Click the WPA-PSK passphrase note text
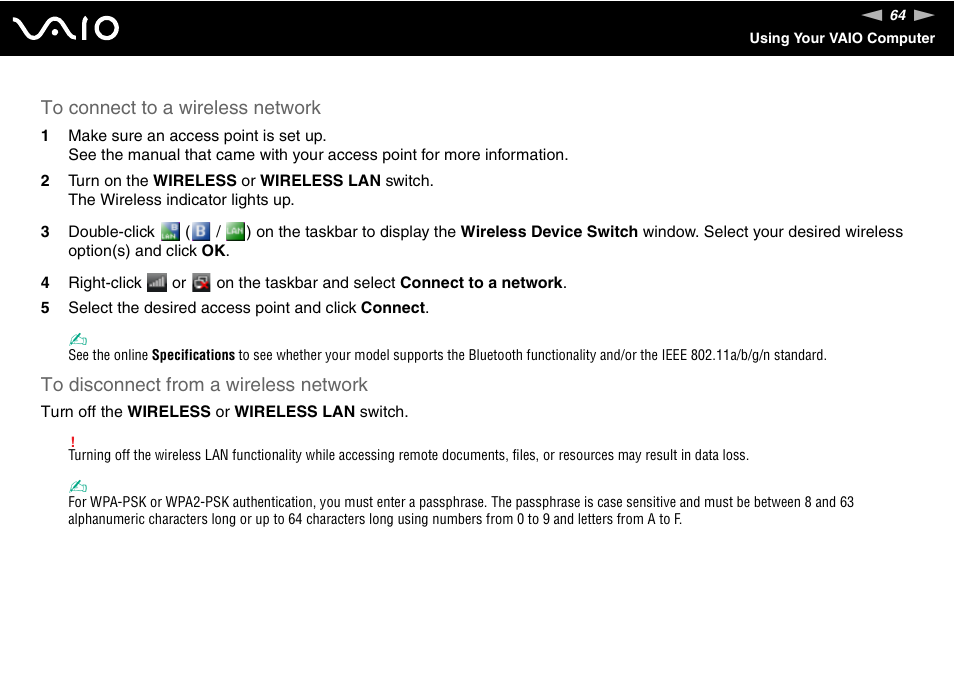 coord(461,511)
